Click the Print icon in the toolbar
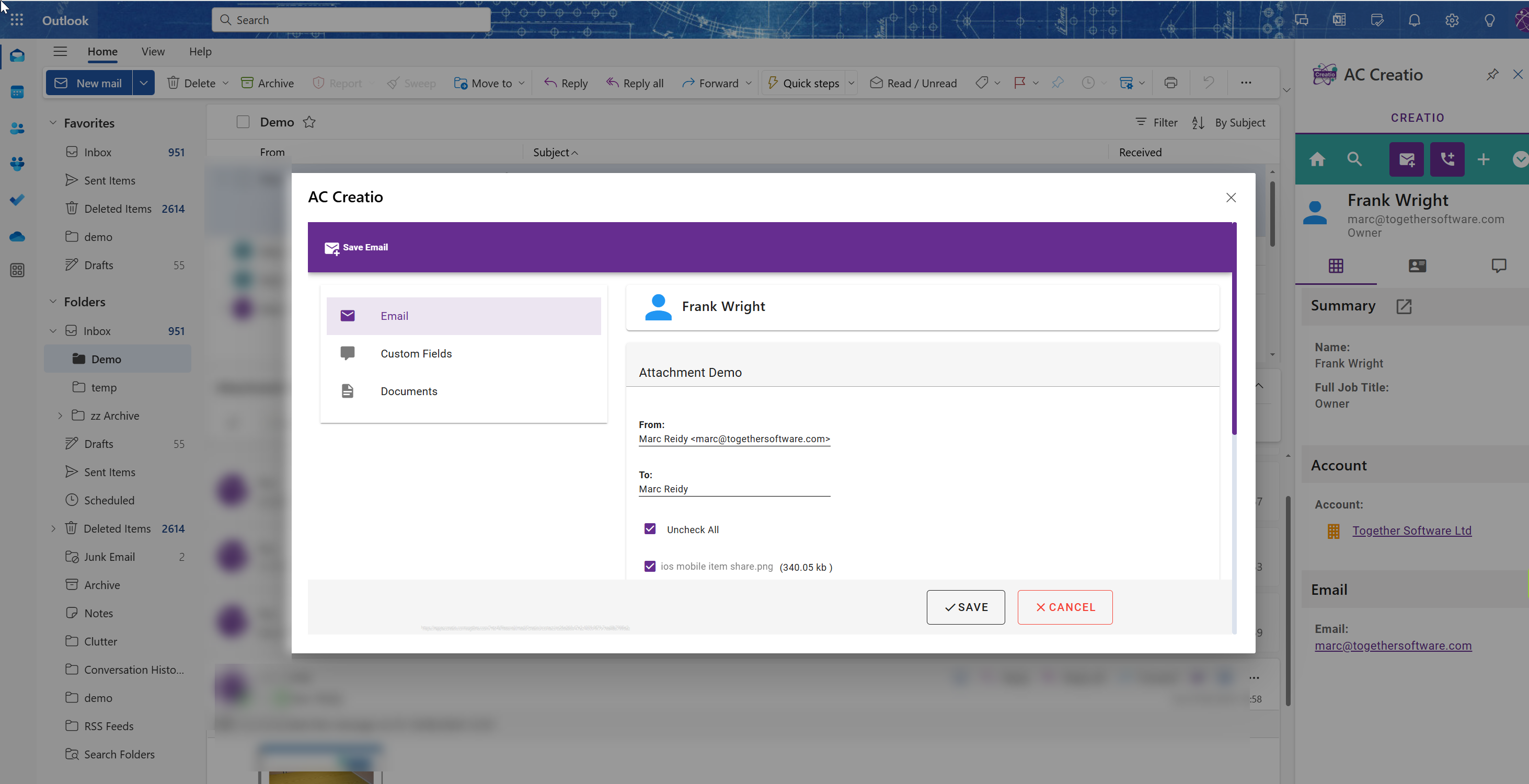Screen dimensions: 1529x784 pyautogui.click(x=1170, y=83)
